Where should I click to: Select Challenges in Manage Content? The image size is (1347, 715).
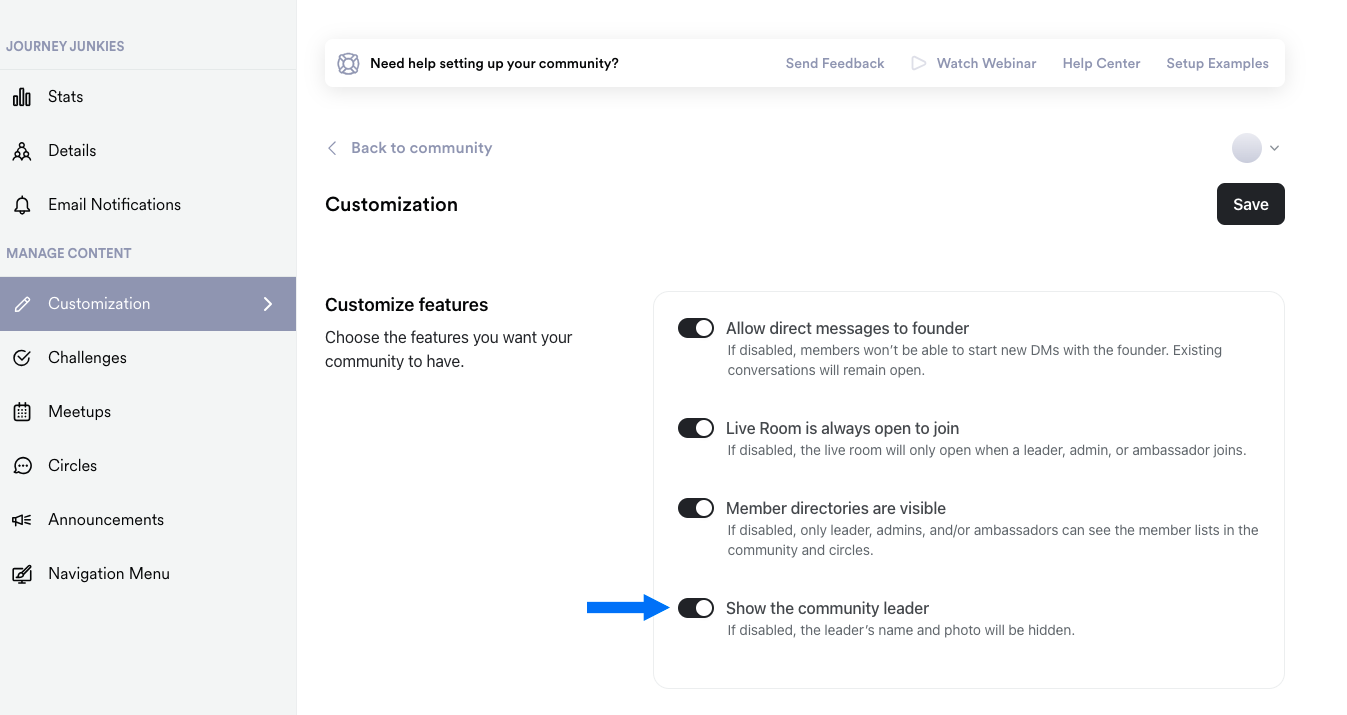(x=148, y=358)
